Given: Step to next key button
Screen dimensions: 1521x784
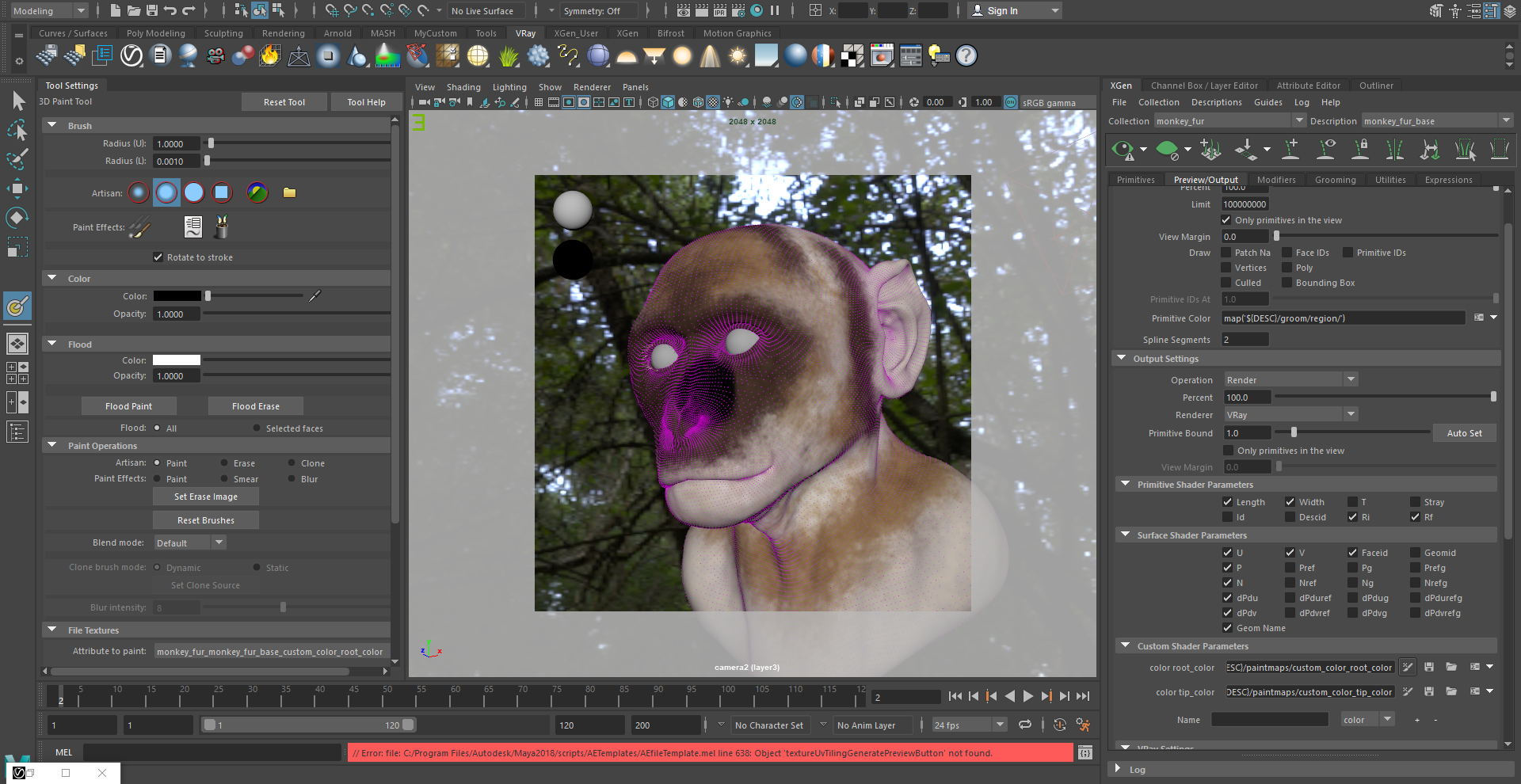Looking at the screenshot, I should click(x=1046, y=696).
